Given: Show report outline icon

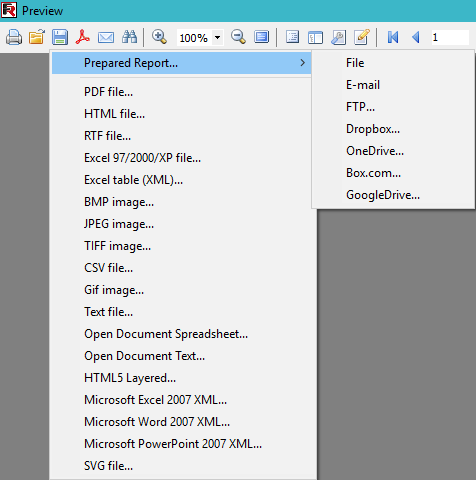Looking at the screenshot, I should click(292, 37).
